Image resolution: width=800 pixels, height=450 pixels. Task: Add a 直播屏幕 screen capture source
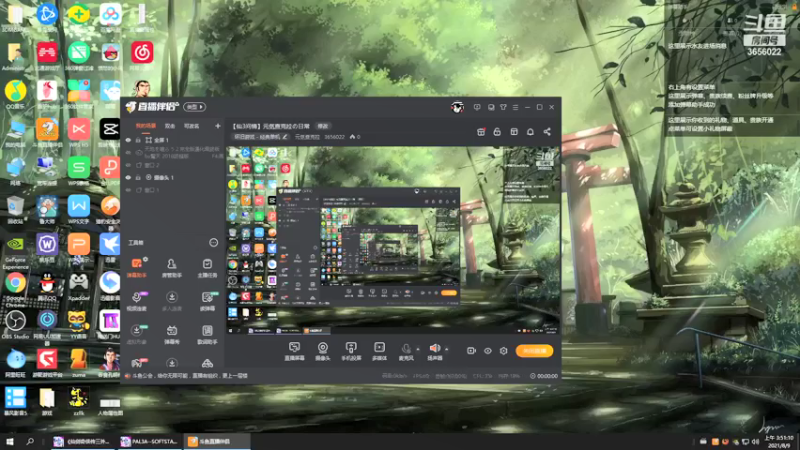click(x=294, y=351)
